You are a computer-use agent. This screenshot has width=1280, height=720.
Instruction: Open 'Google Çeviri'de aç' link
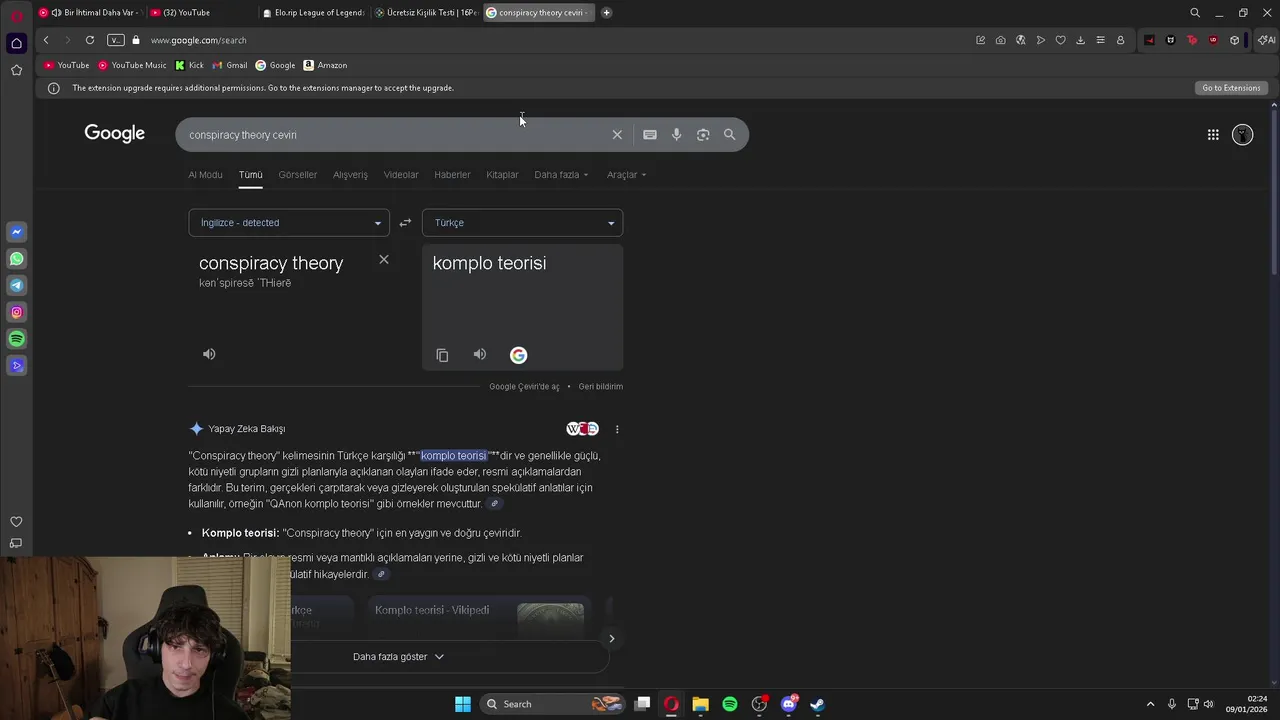[524, 387]
